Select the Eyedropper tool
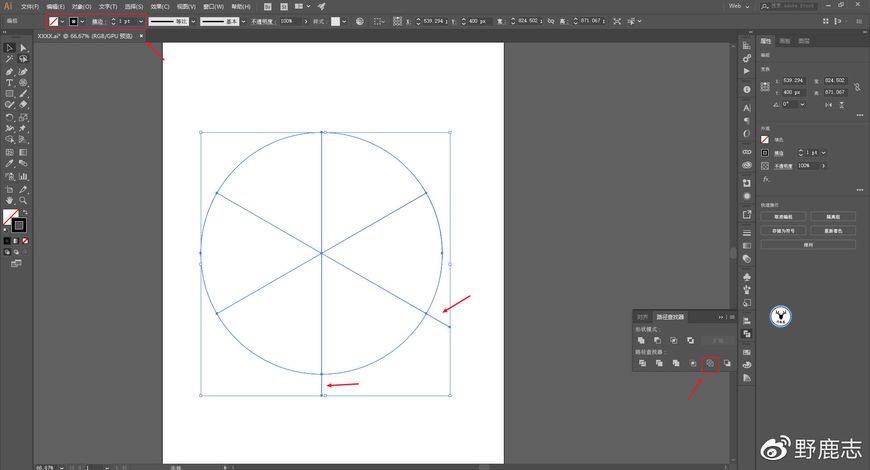The width and height of the screenshot is (870, 470). coord(9,164)
